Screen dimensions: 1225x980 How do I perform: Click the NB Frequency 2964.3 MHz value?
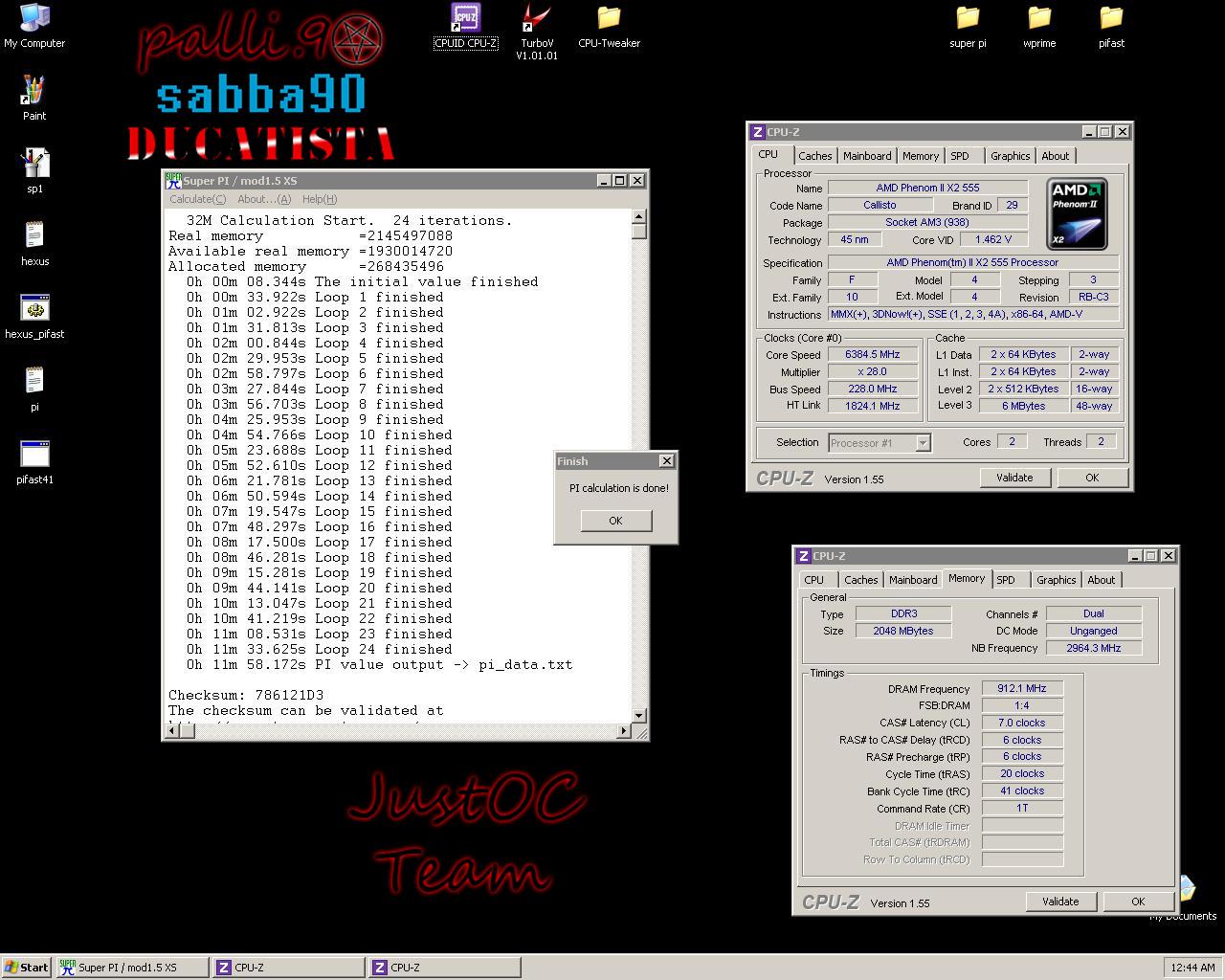tap(1093, 649)
